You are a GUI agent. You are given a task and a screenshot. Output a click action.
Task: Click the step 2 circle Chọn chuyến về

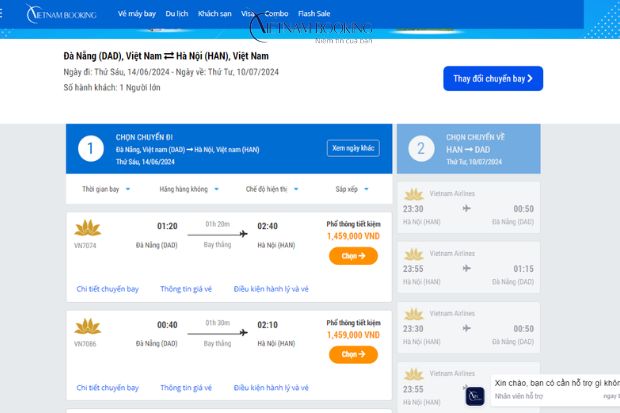[x=421, y=149]
